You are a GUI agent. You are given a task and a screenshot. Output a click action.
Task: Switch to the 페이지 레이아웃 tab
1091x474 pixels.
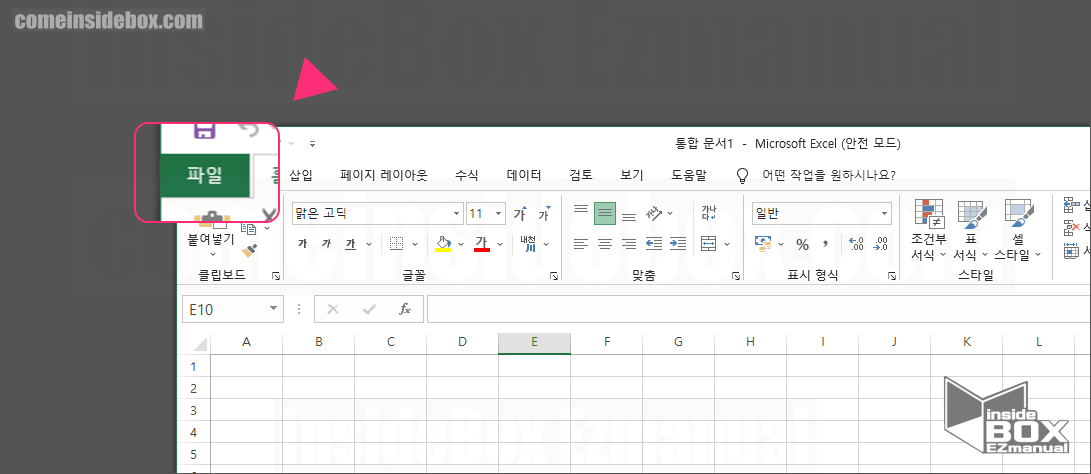coord(383,175)
